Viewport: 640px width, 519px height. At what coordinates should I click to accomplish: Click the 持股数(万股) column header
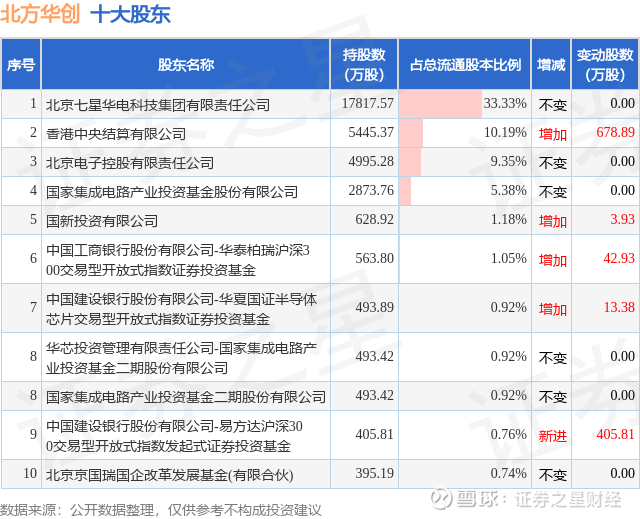(364, 64)
